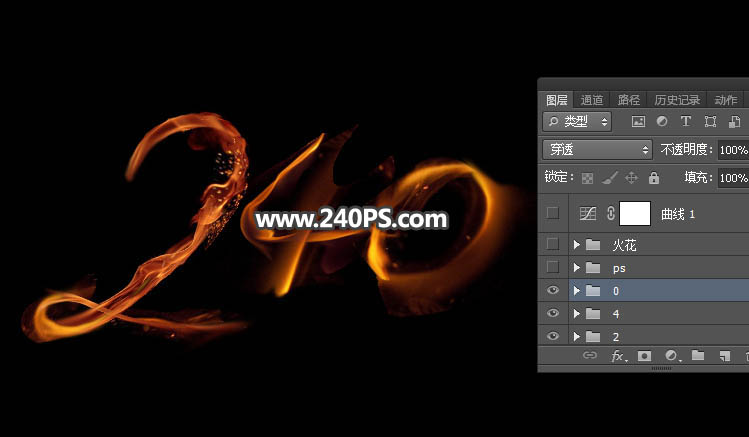
Task: Select the group name 火花
Action: (624, 245)
